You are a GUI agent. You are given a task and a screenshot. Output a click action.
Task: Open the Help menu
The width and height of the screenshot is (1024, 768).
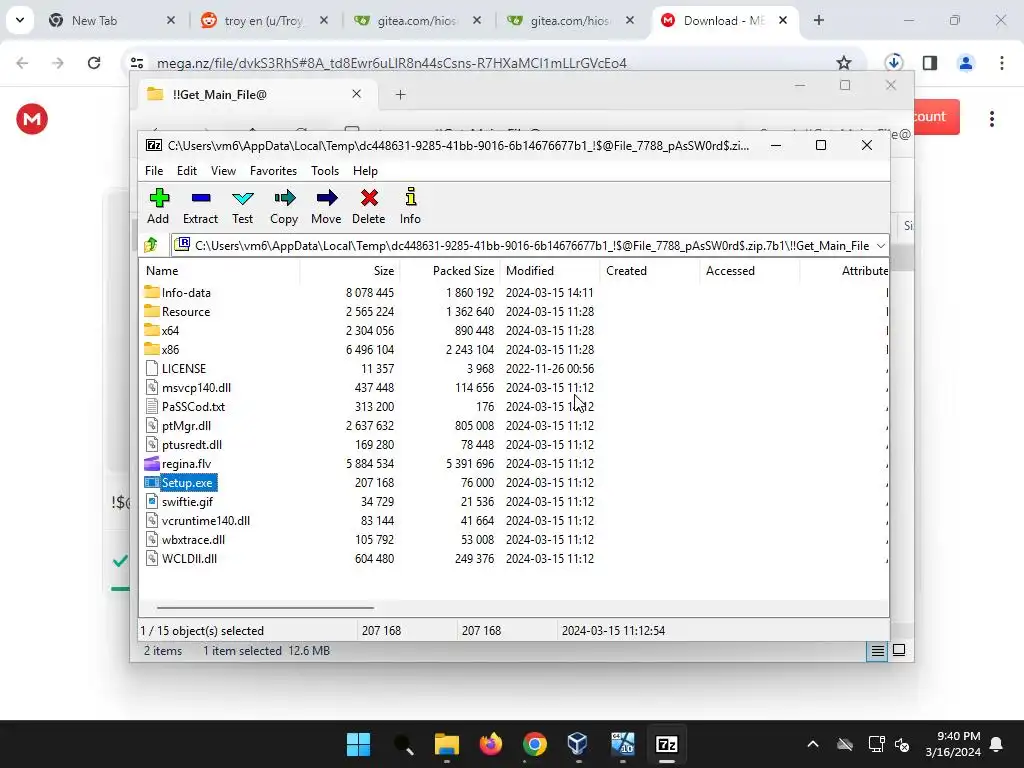click(365, 170)
